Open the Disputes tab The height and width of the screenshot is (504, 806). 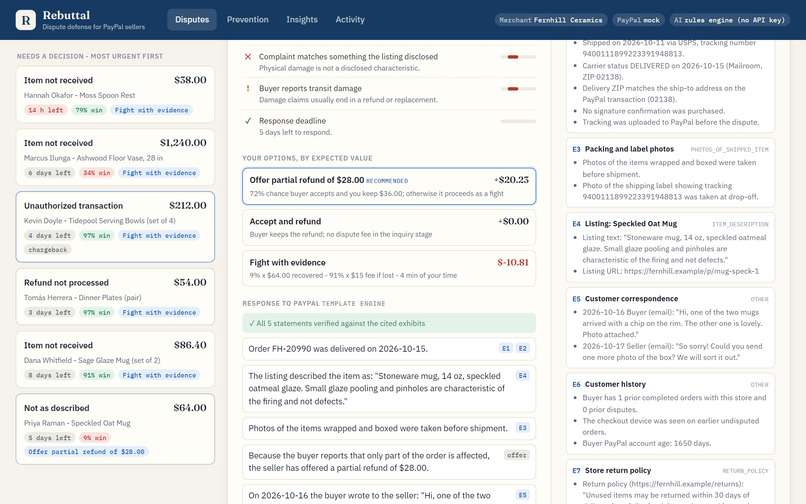point(192,20)
